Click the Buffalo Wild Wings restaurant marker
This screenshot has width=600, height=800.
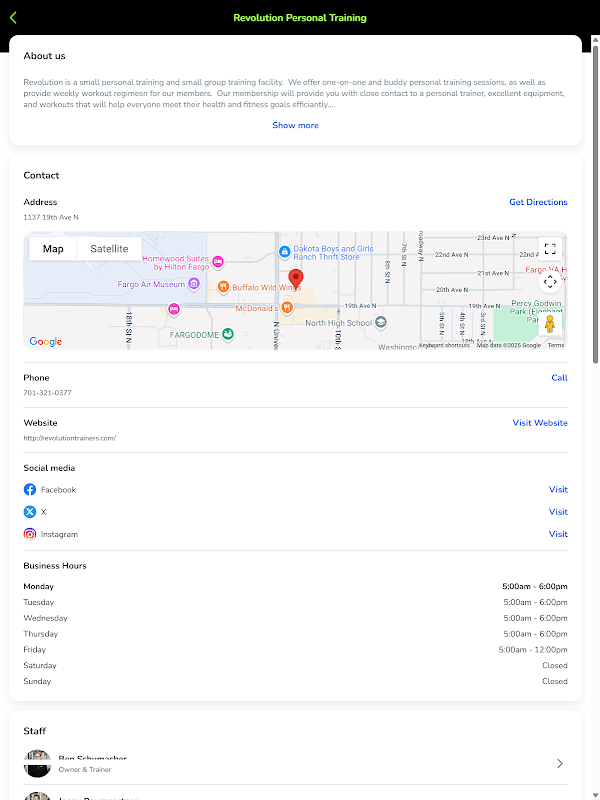coord(223,287)
